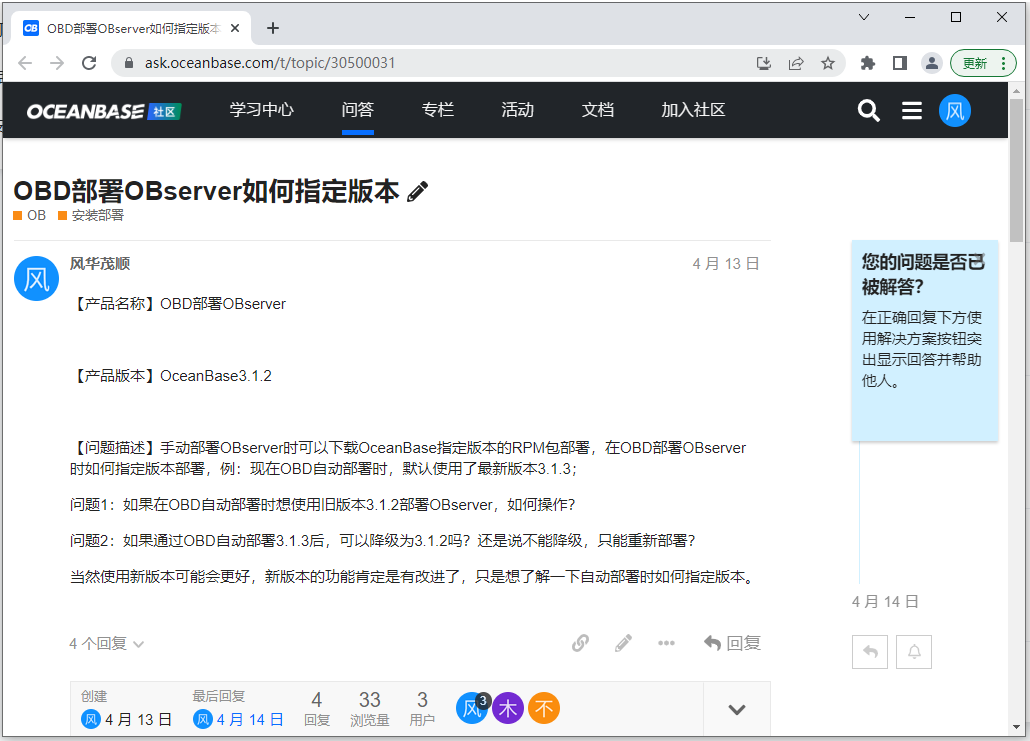Bookmark this page with the star icon

[828, 63]
